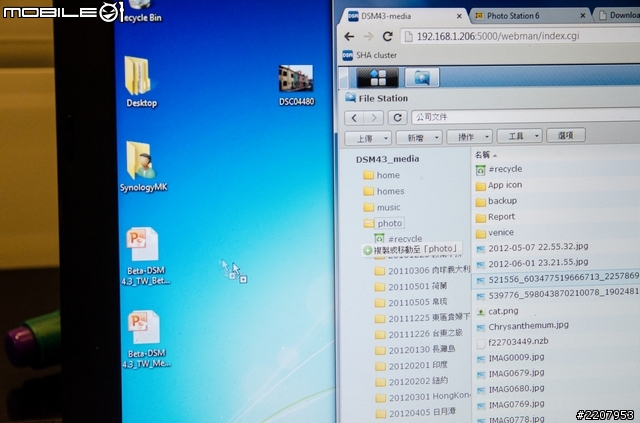Reload the page with the browser refresh icon
Viewport: 640px width, 423px height.
click(387, 36)
